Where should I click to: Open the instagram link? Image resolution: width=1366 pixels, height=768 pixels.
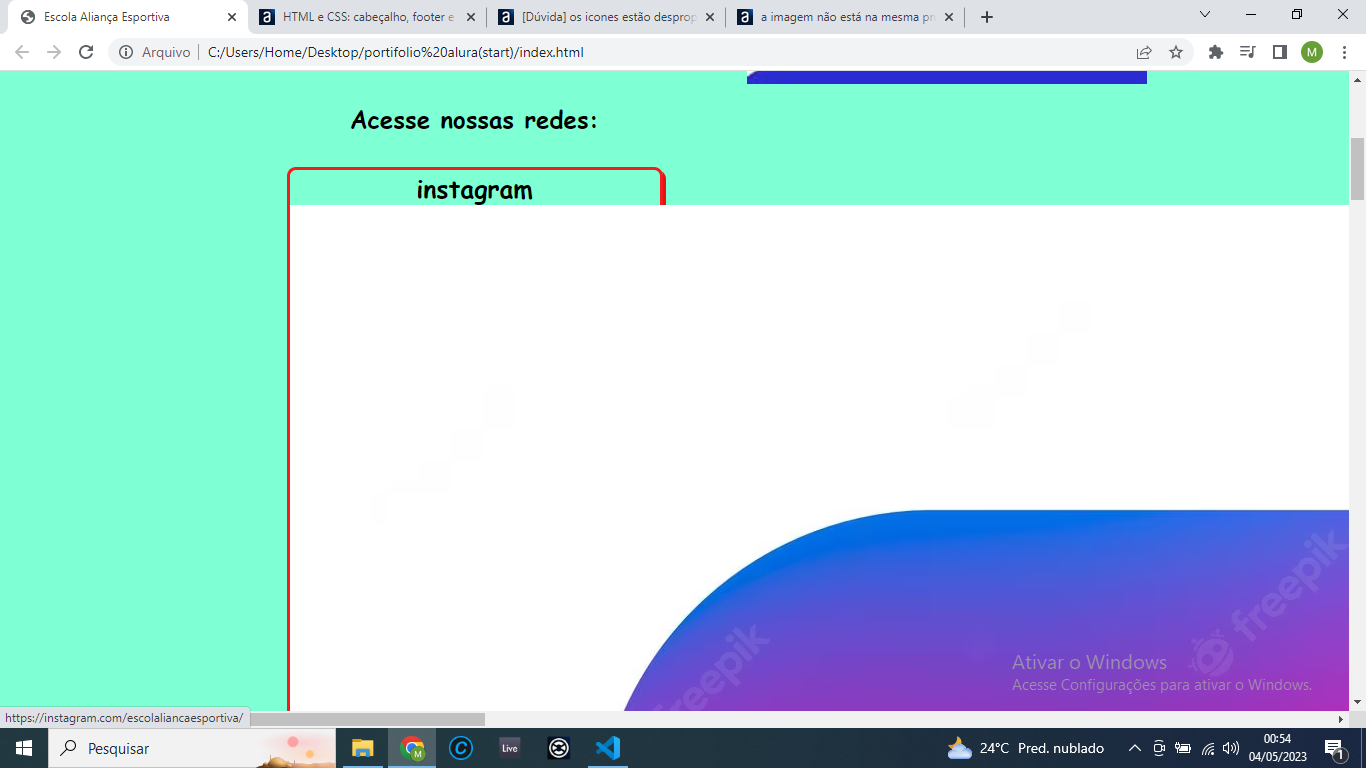click(x=474, y=190)
